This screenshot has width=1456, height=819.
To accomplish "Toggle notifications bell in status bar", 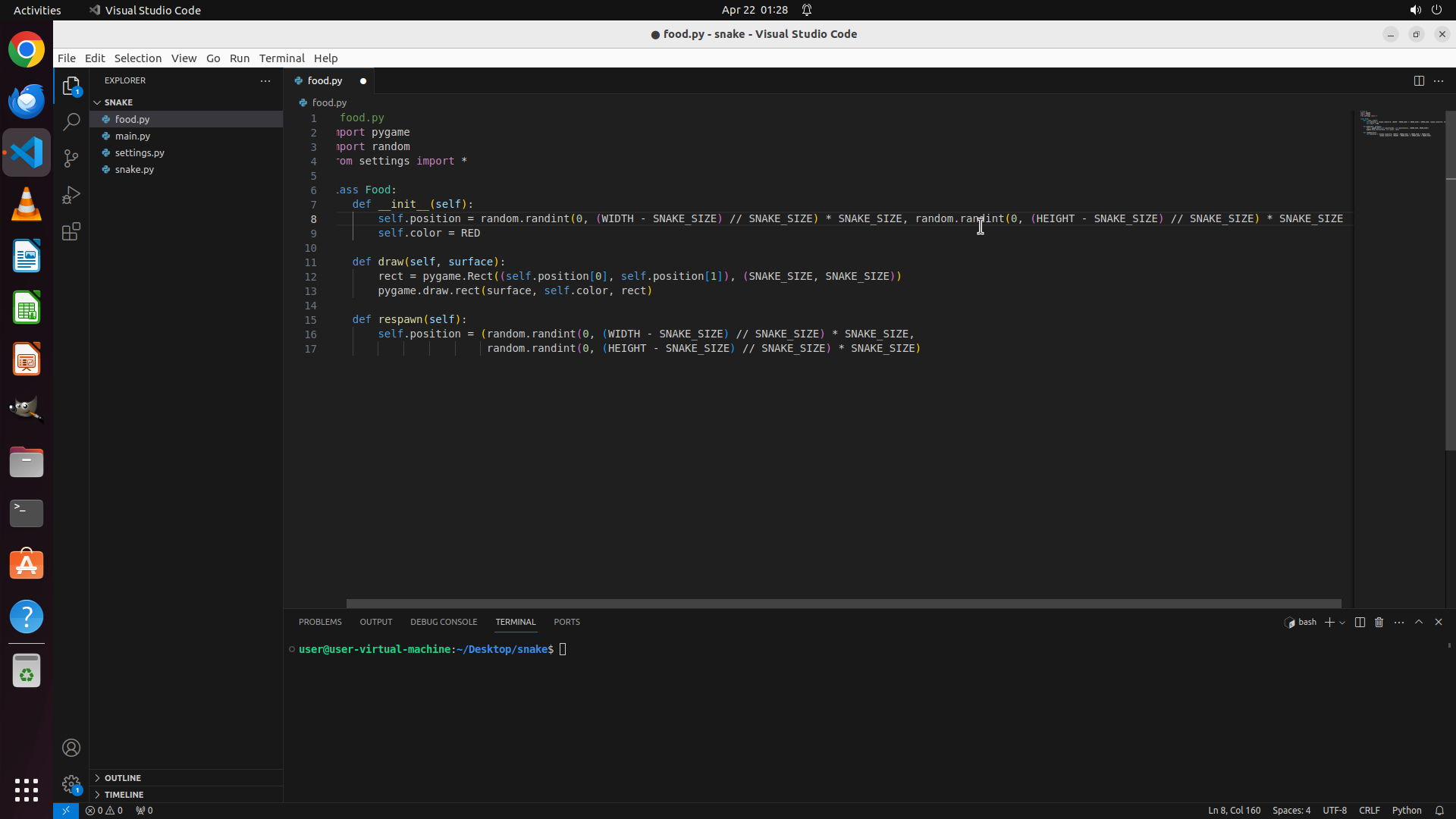I will pyautogui.click(x=1439, y=810).
